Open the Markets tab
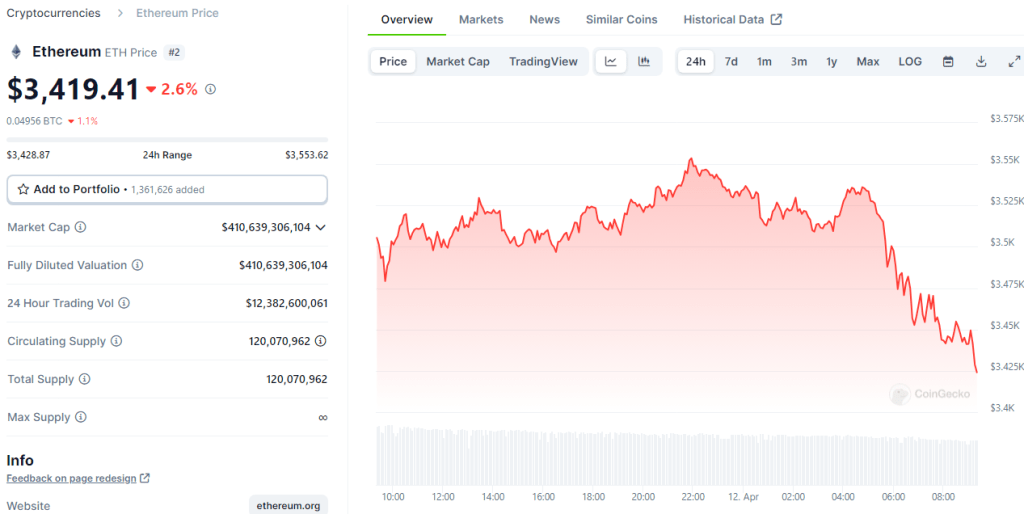The height and width of the screenshot is (514, 1024). click(x=481, y=20)
